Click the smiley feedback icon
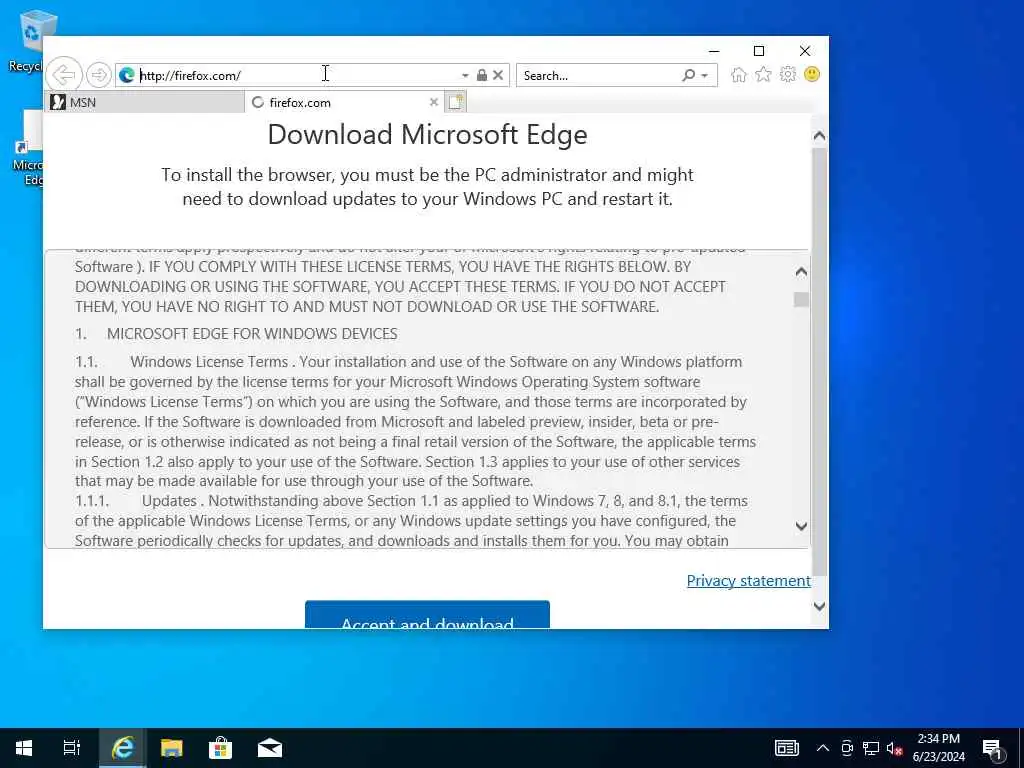The width and height of the screenshot is (1024, 768). tap(812, 74)
